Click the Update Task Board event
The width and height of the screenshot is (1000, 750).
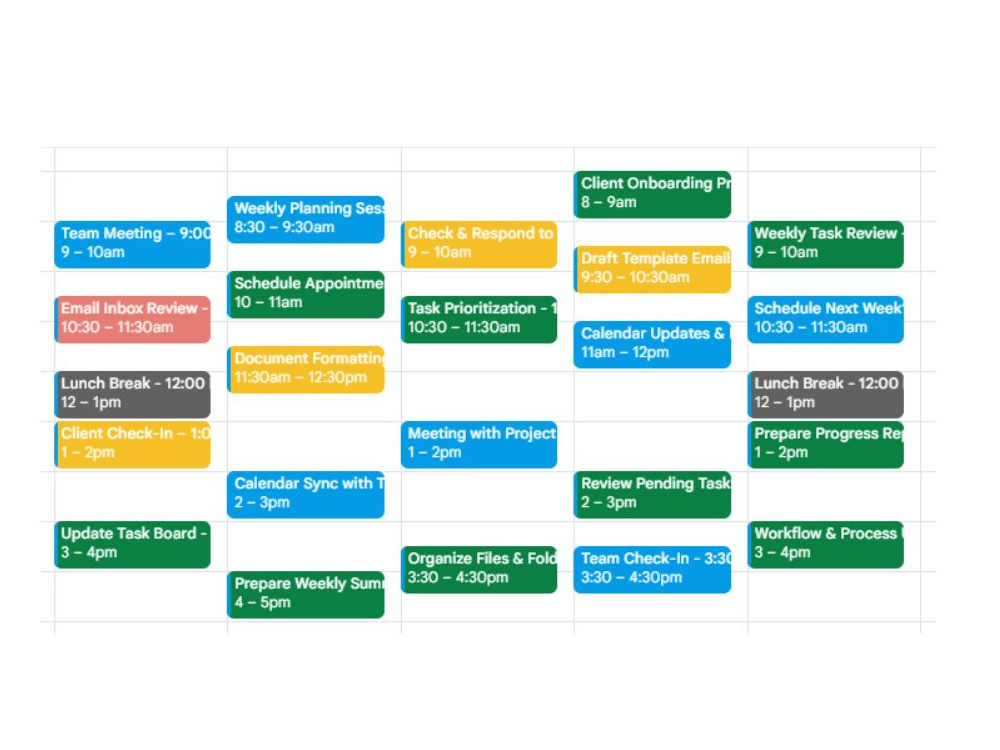pyautogui.click(x=132, y=545)
